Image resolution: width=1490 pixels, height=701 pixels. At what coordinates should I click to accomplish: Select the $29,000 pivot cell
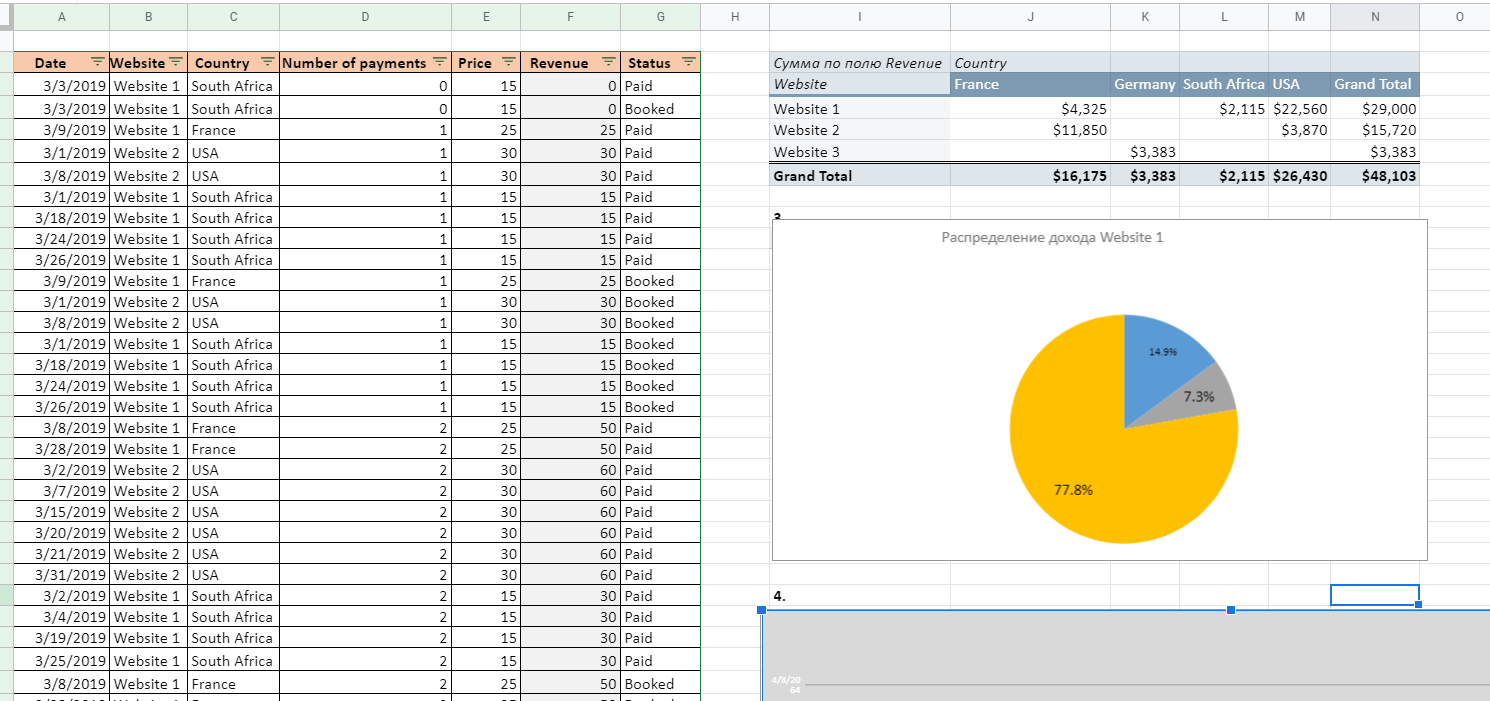click(x=1375, y=109)
